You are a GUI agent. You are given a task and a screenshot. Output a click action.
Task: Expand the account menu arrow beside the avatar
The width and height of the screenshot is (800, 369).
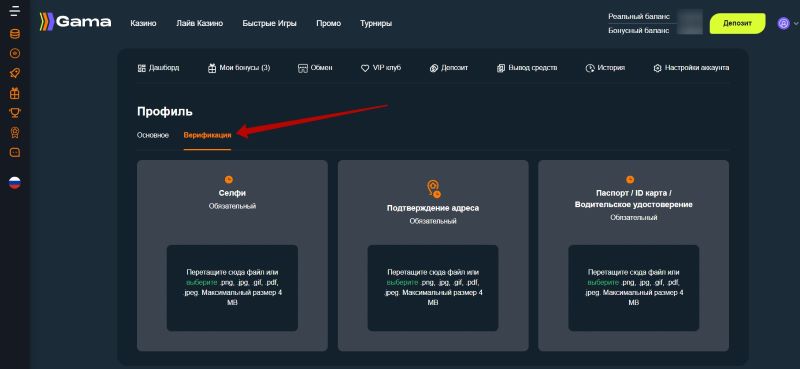(x=795, y=23)
